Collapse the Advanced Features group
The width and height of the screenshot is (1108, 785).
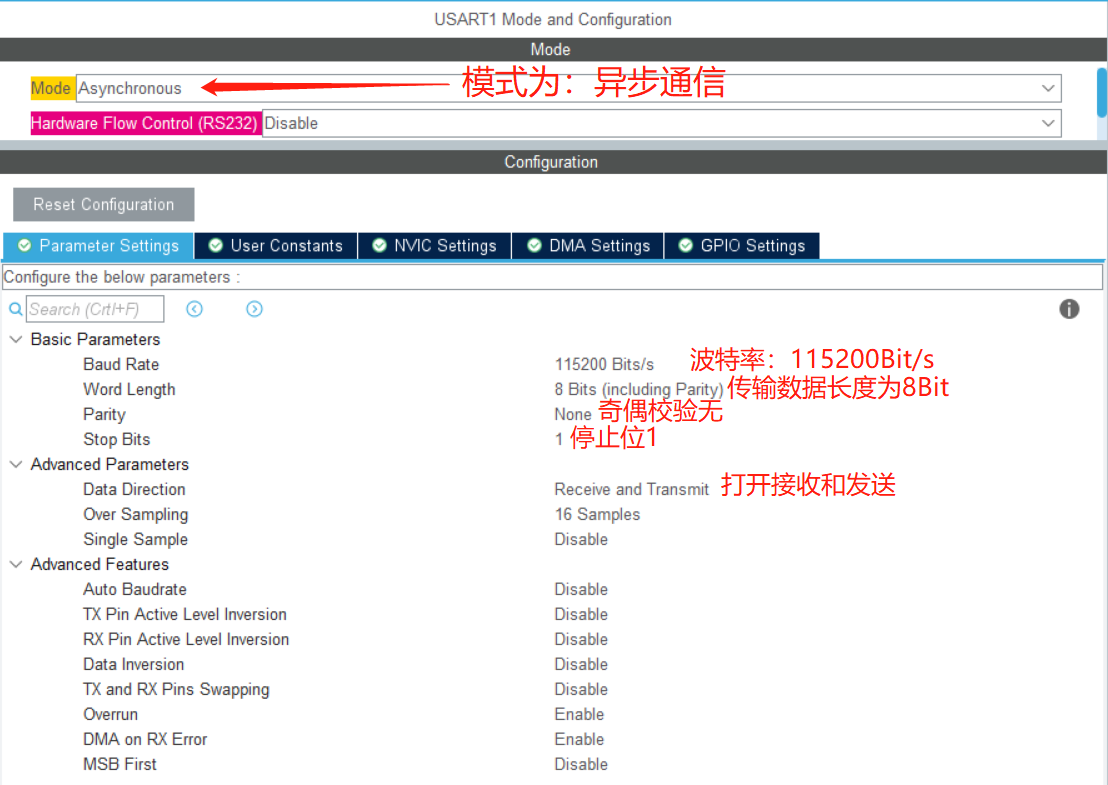pyautogui.click(x=16, y=564)
